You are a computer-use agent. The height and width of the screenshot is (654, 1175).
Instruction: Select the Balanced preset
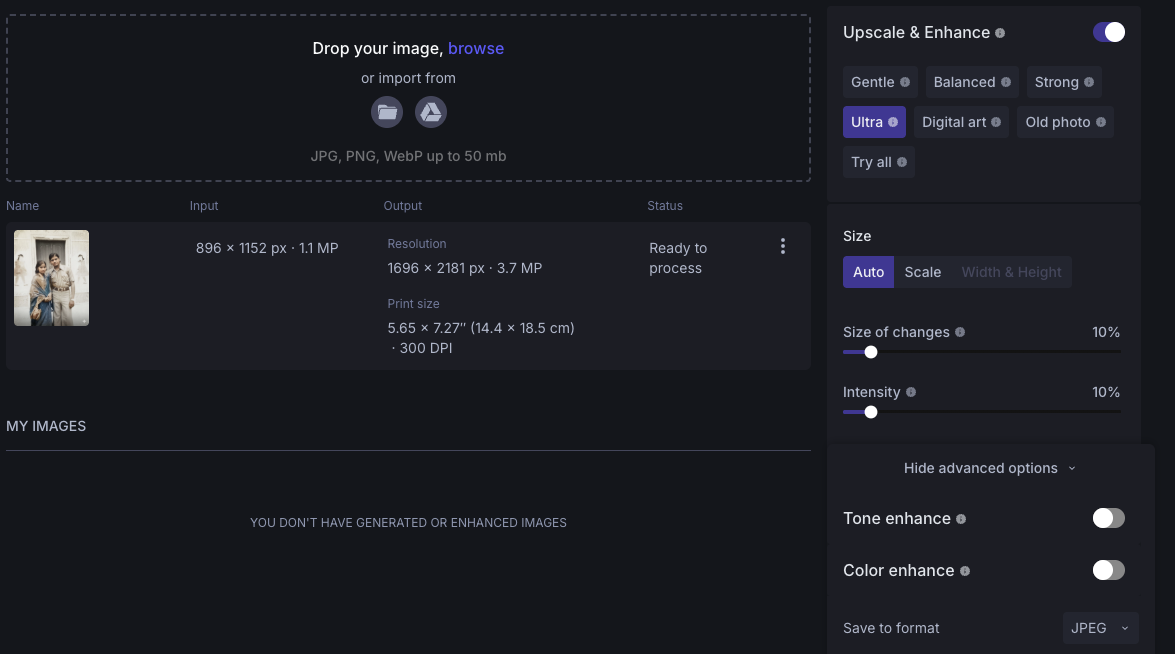pyautogui.click(x=971, y=82)
